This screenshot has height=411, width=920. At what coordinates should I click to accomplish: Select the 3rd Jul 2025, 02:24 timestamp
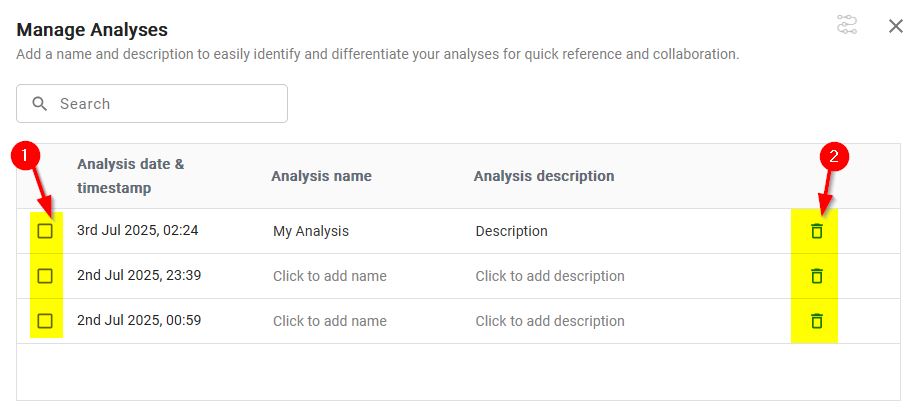tap(138, 230)
